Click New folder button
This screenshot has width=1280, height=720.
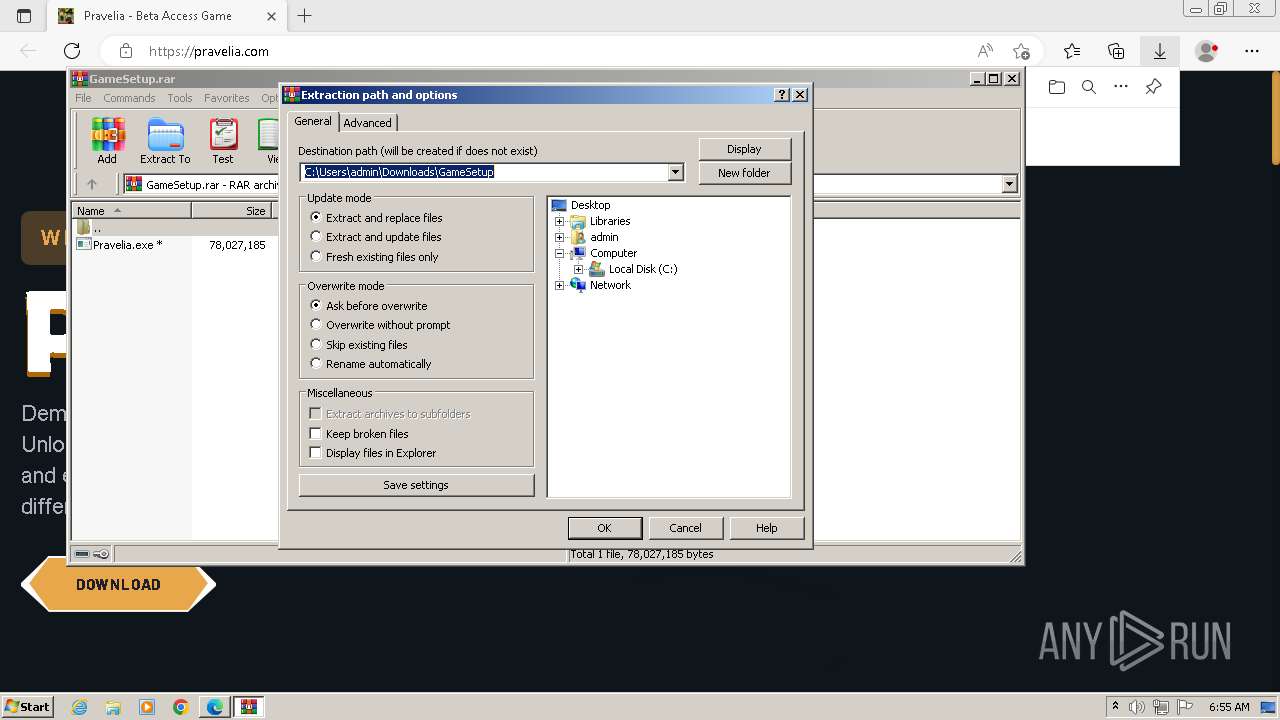coord(744,173)
